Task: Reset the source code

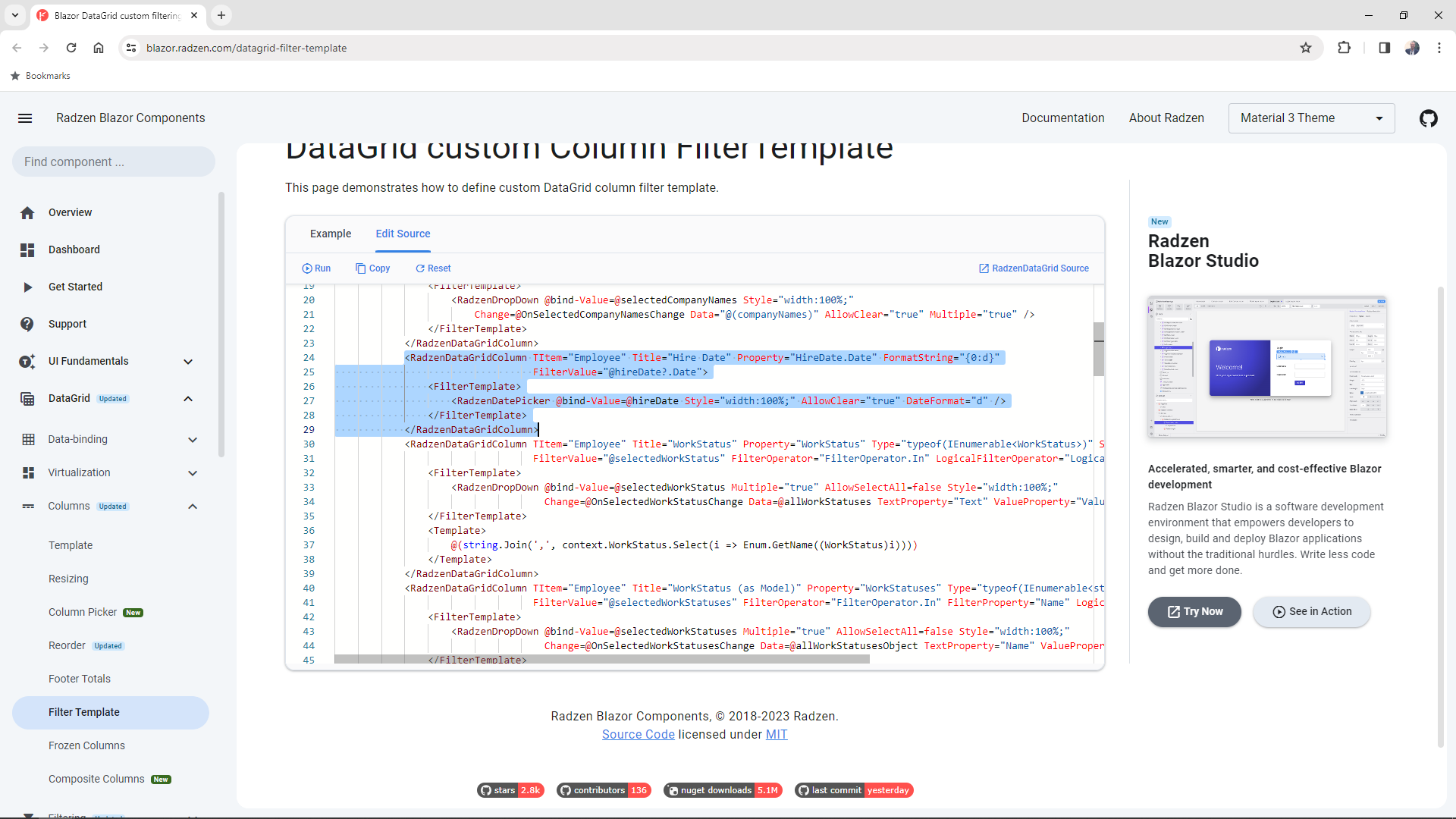Action: point(433,268)
